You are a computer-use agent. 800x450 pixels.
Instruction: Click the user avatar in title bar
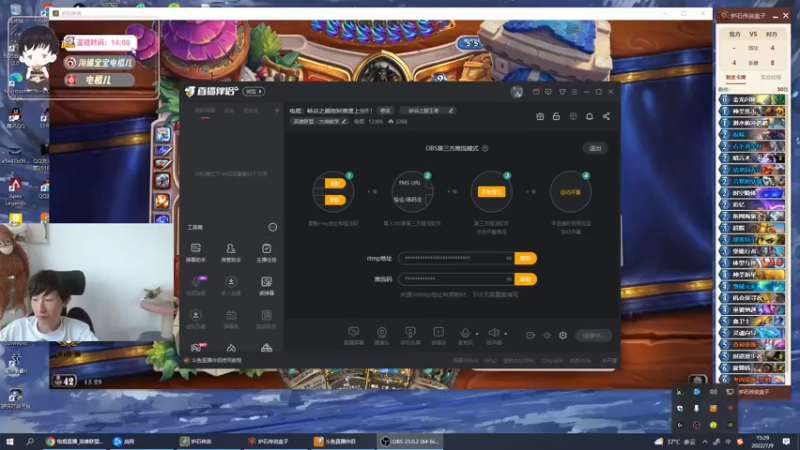tap(517, 92)
